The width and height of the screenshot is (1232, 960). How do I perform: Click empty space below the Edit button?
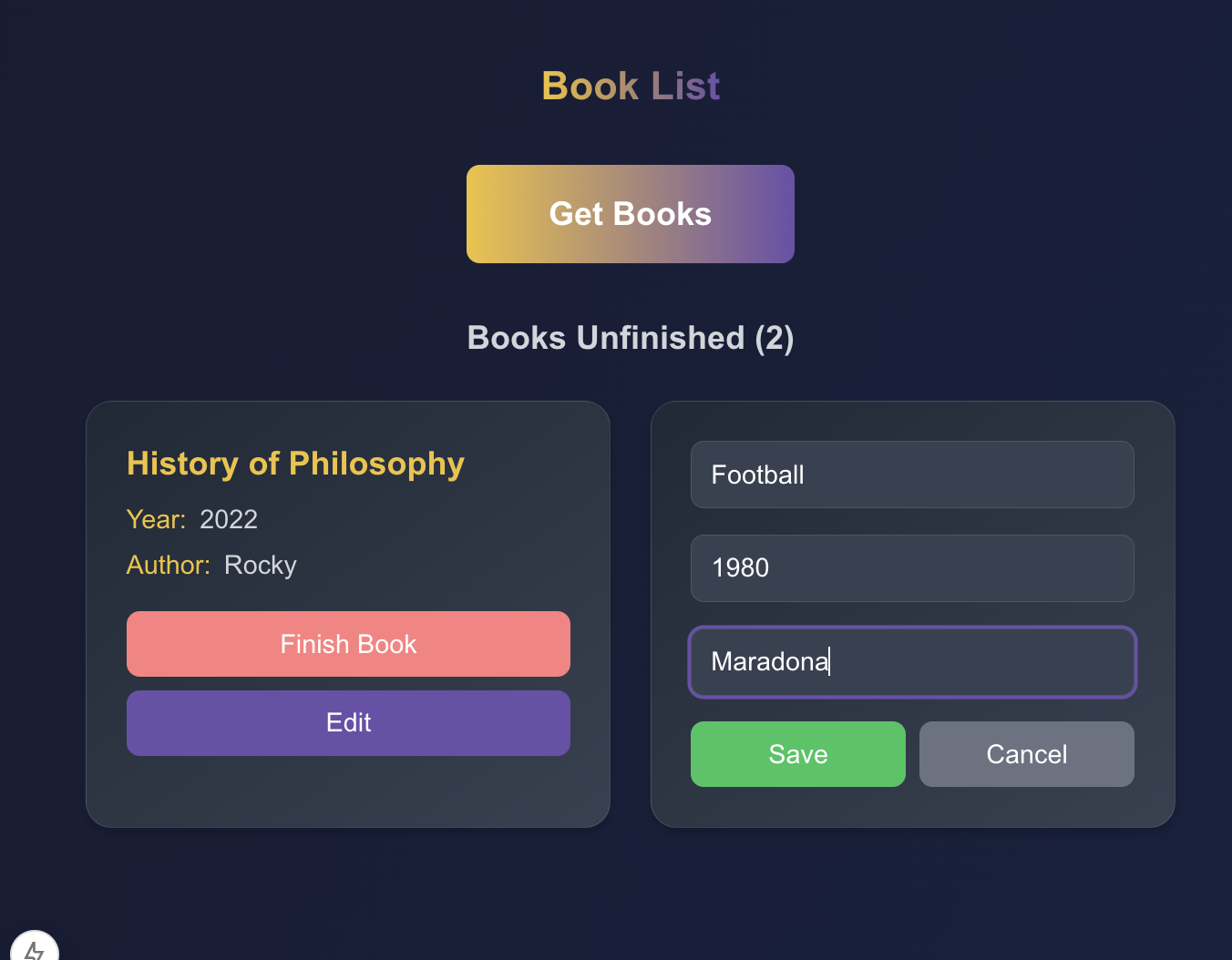pyautogui.click(x=348, y=791)
